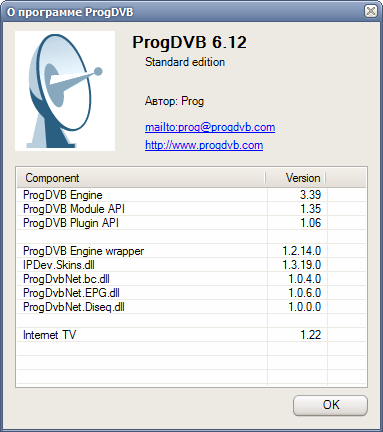This screenshot has height=432, width=383.
Task: Open the mailto:prog@progdvb.com link
Action: coord(210,127)
